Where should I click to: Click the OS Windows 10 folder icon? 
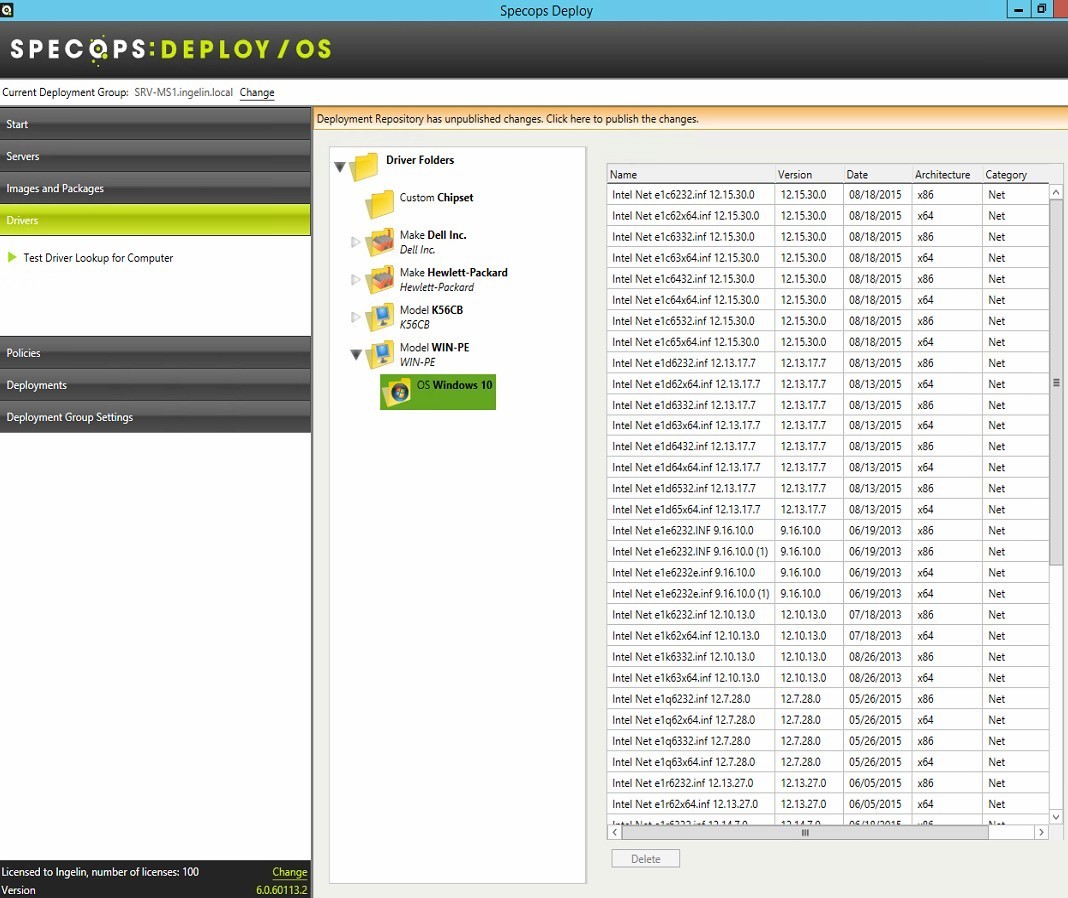[397, 392]
